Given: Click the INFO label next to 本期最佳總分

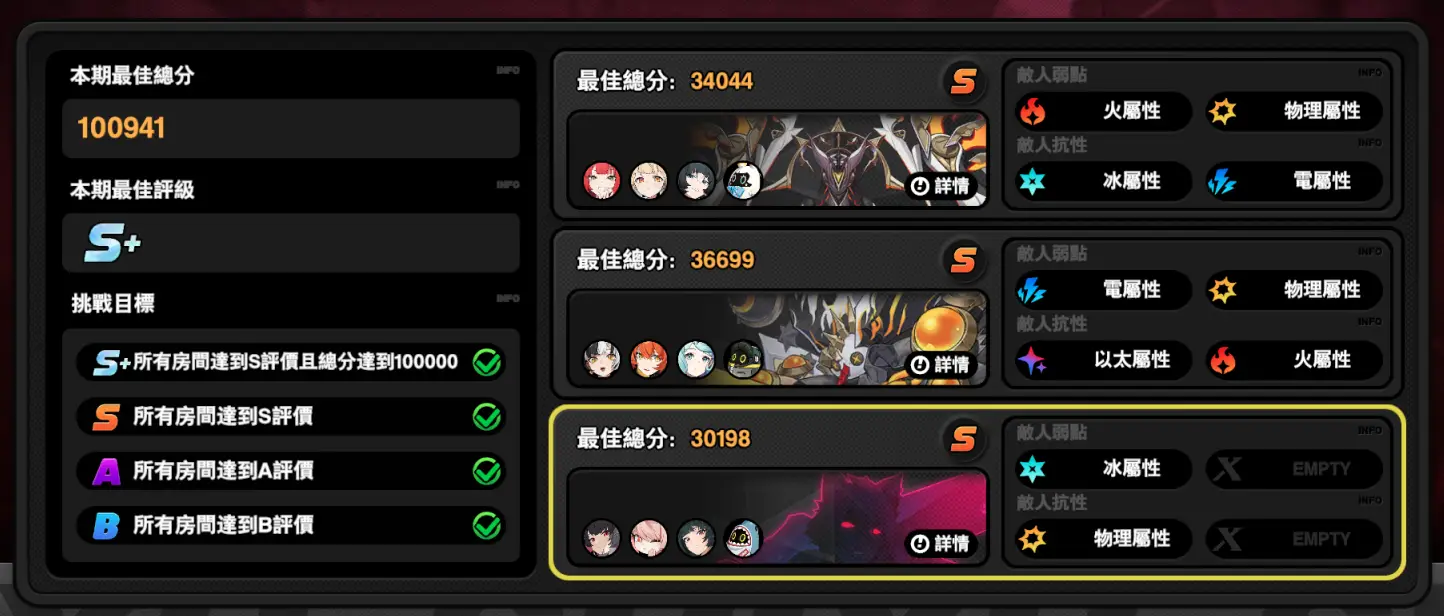Looking at the screenshot, I should pos(508,71).
